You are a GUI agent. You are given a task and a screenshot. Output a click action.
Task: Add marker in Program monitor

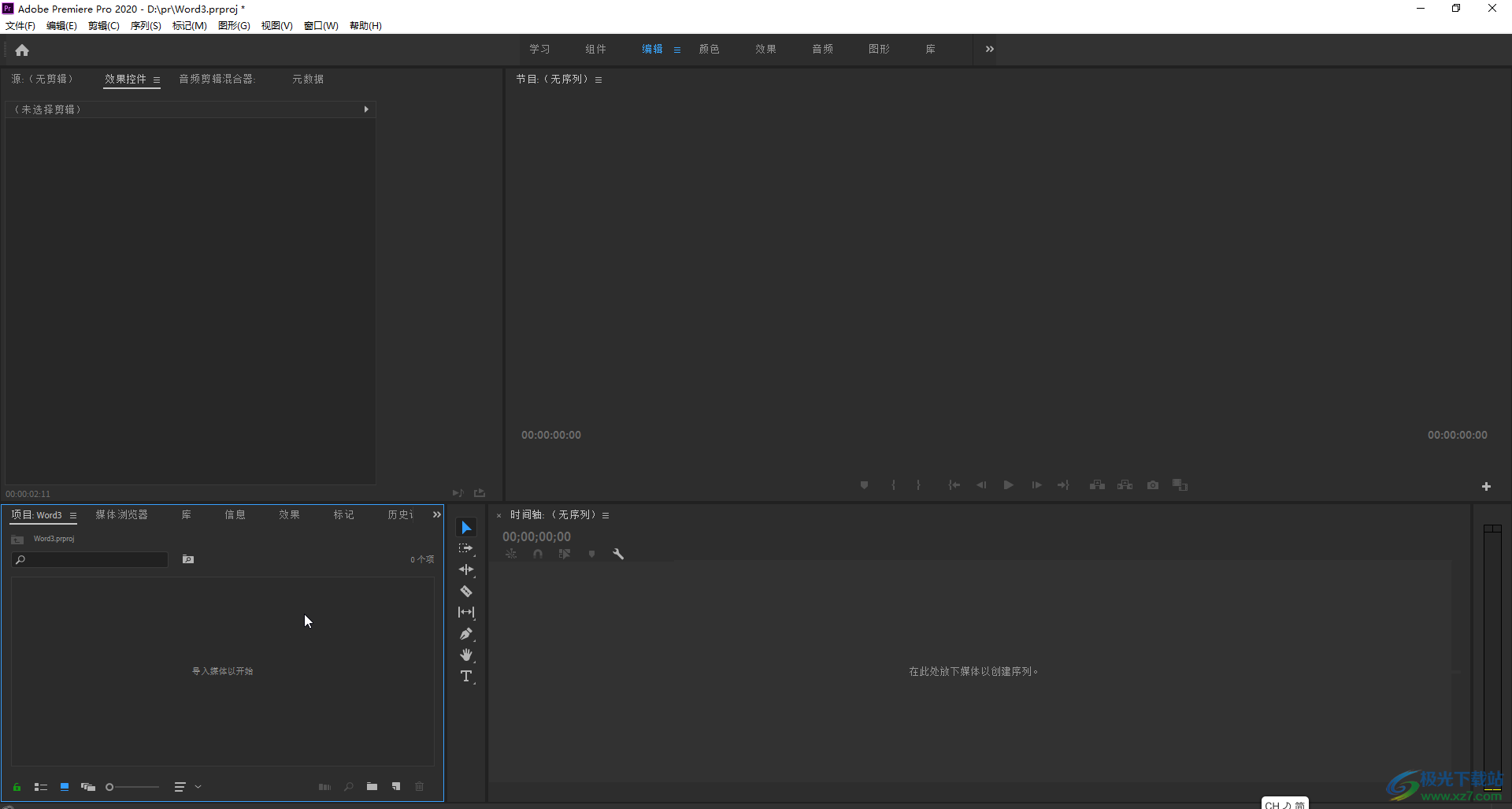tap(864, 485)
